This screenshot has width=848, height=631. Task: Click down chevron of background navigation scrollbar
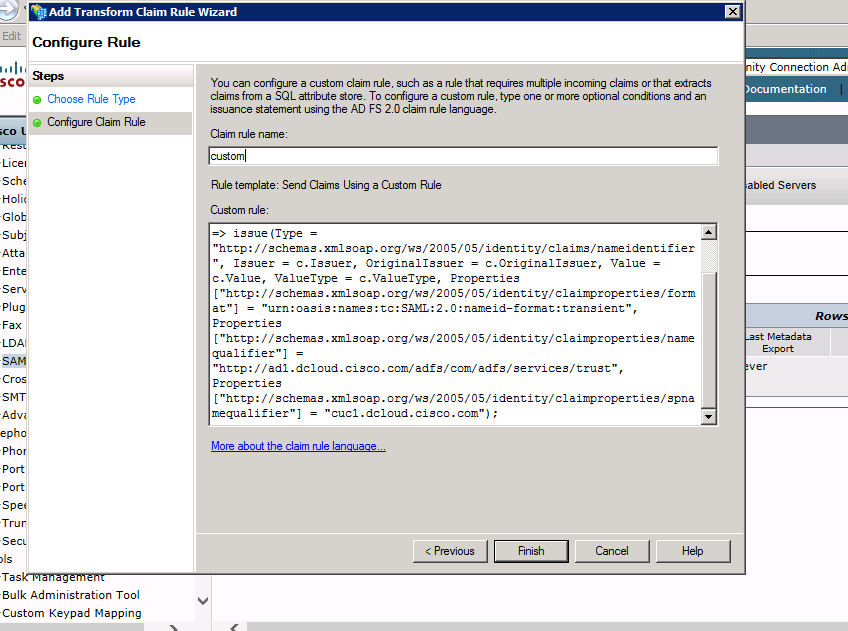click(203, 601)
